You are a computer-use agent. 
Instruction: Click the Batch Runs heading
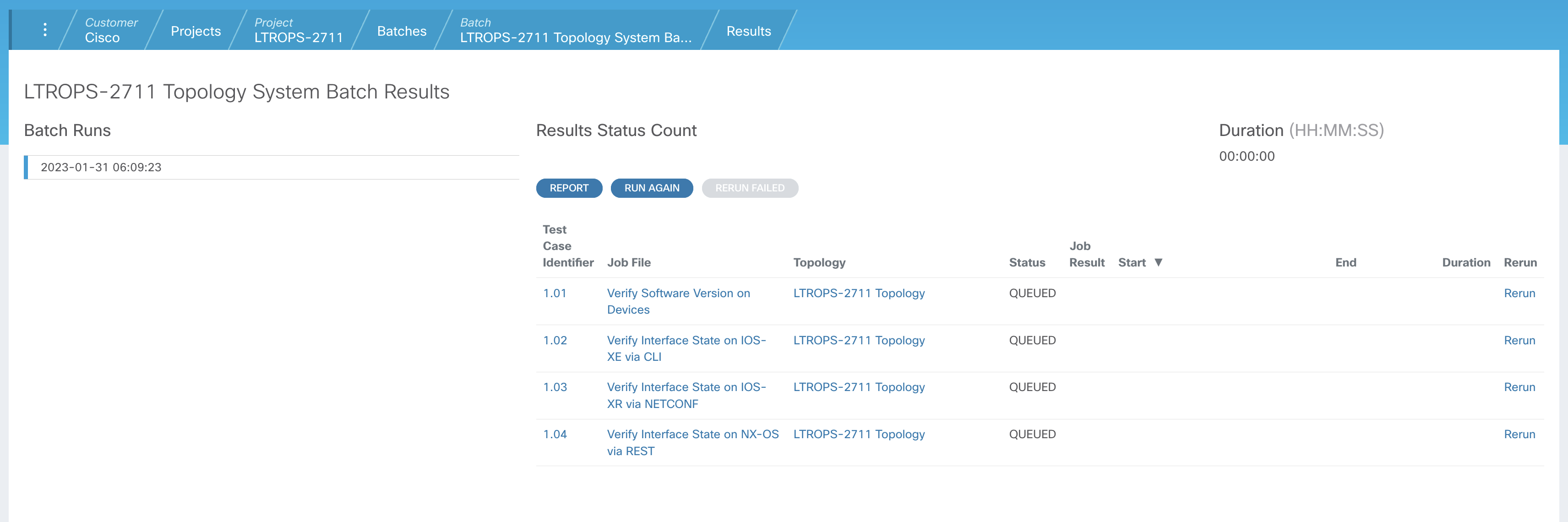point(67,130)
